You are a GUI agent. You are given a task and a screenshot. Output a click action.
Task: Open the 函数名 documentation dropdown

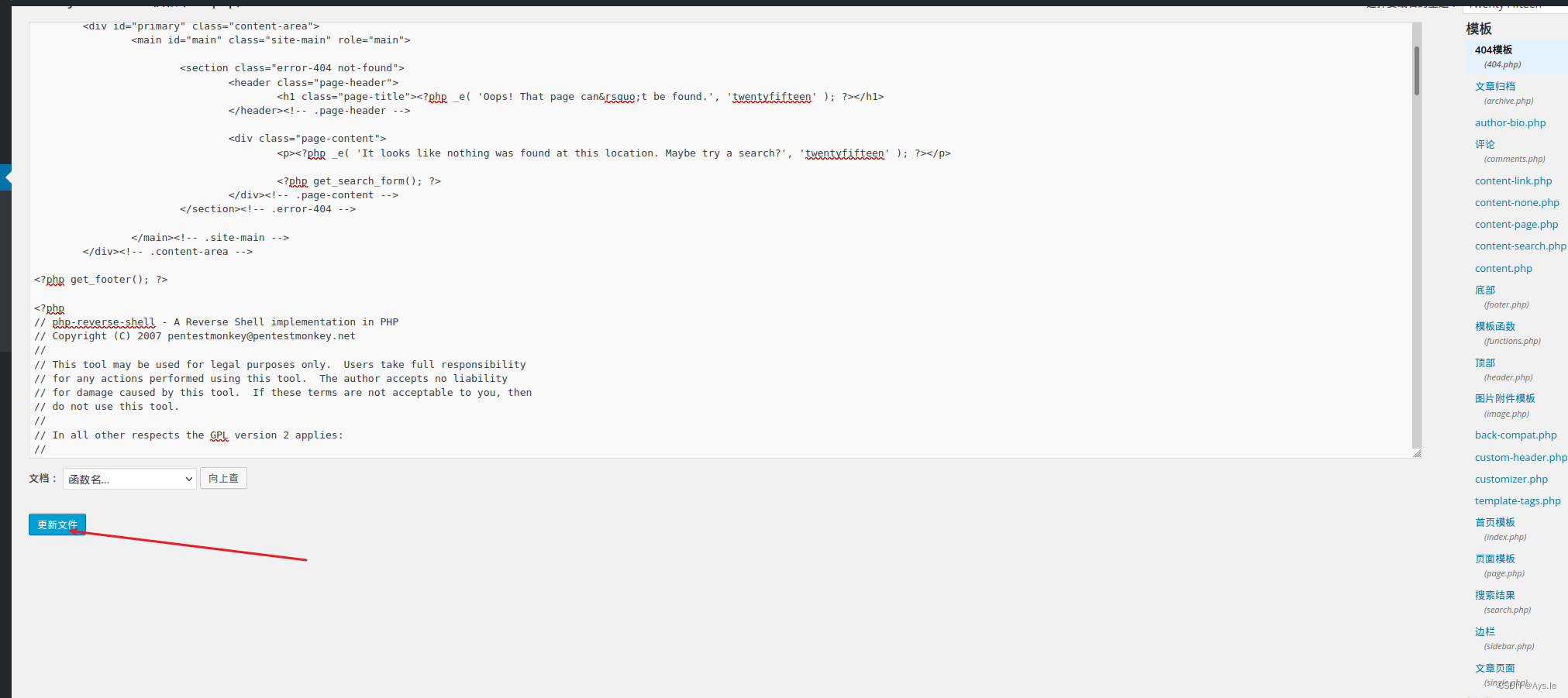129,479
